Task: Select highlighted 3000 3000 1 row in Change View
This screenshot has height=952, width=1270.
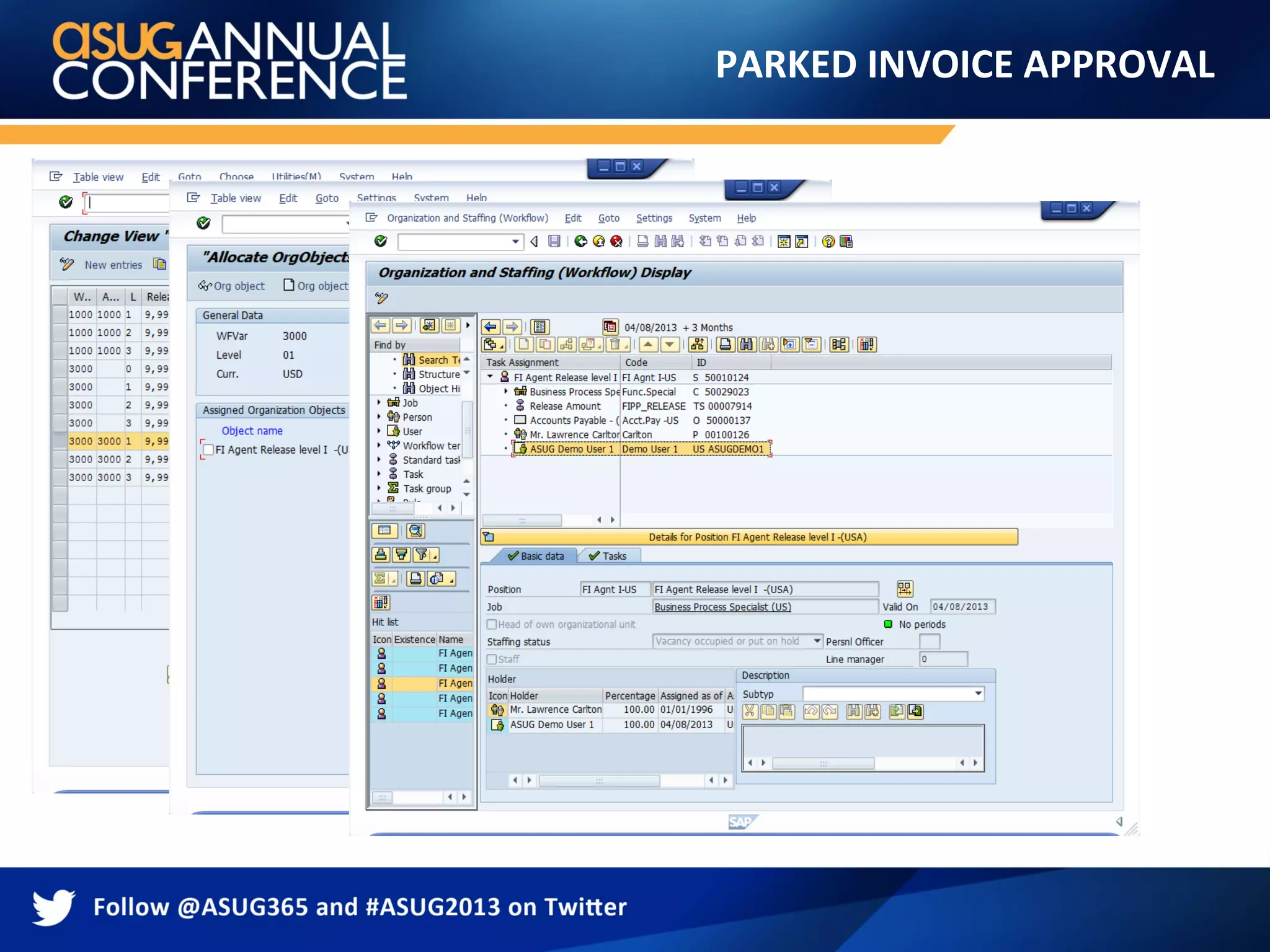Action: tap(112, 441)
